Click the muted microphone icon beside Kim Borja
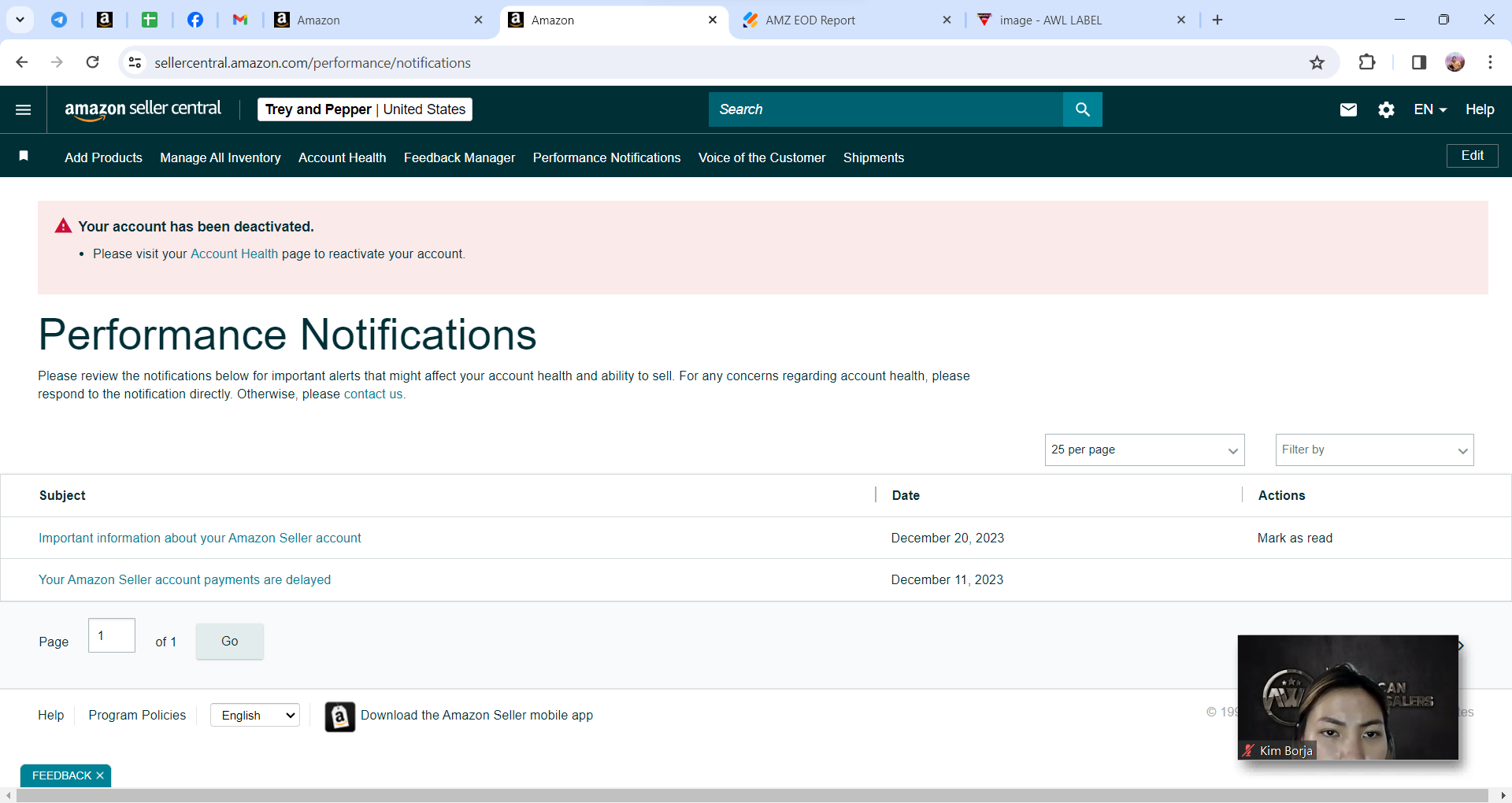1512x803 pixels. [x=1248, y=750]
